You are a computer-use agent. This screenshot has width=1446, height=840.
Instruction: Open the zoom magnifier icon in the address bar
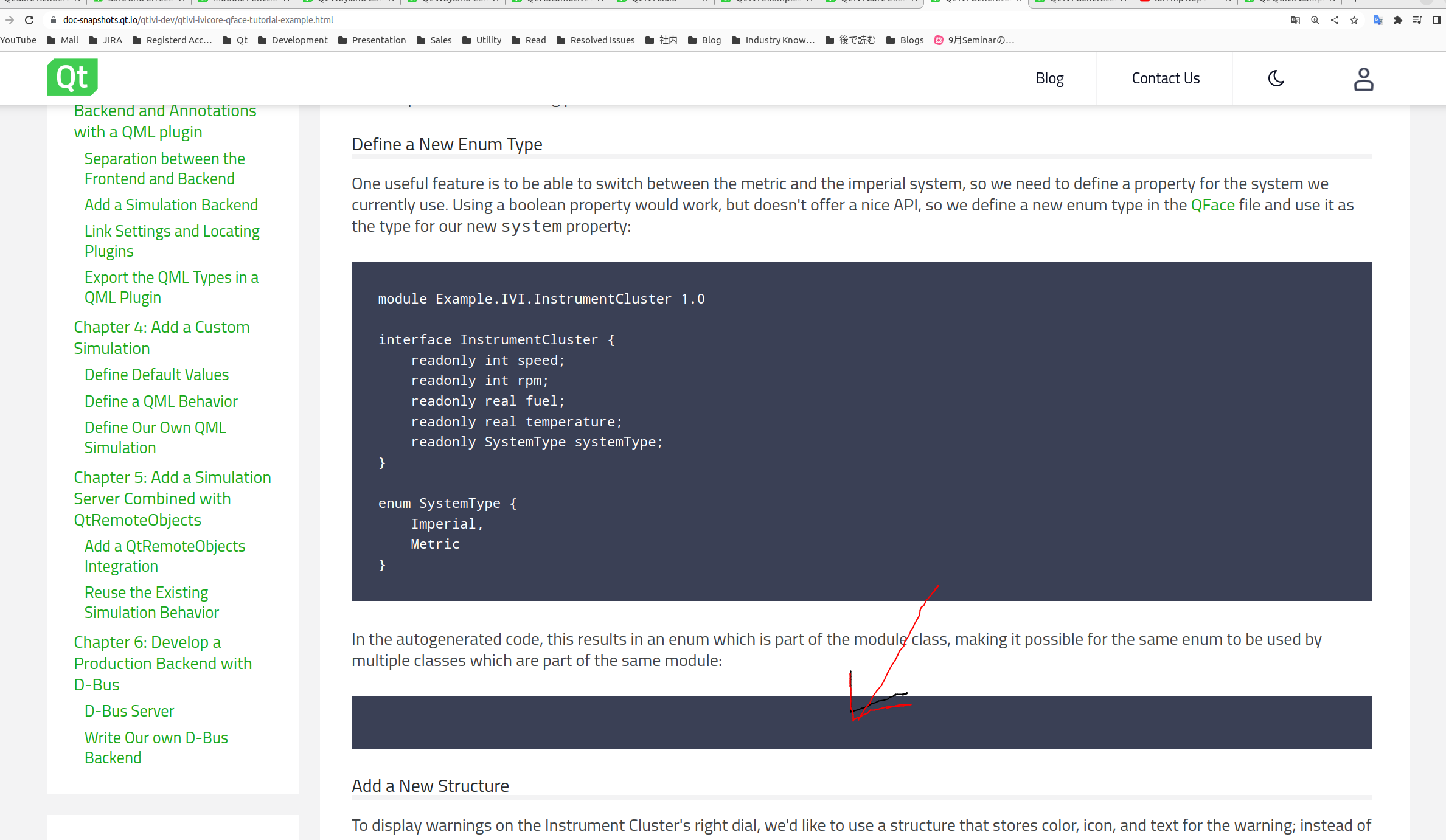(x=1315, y=20)
